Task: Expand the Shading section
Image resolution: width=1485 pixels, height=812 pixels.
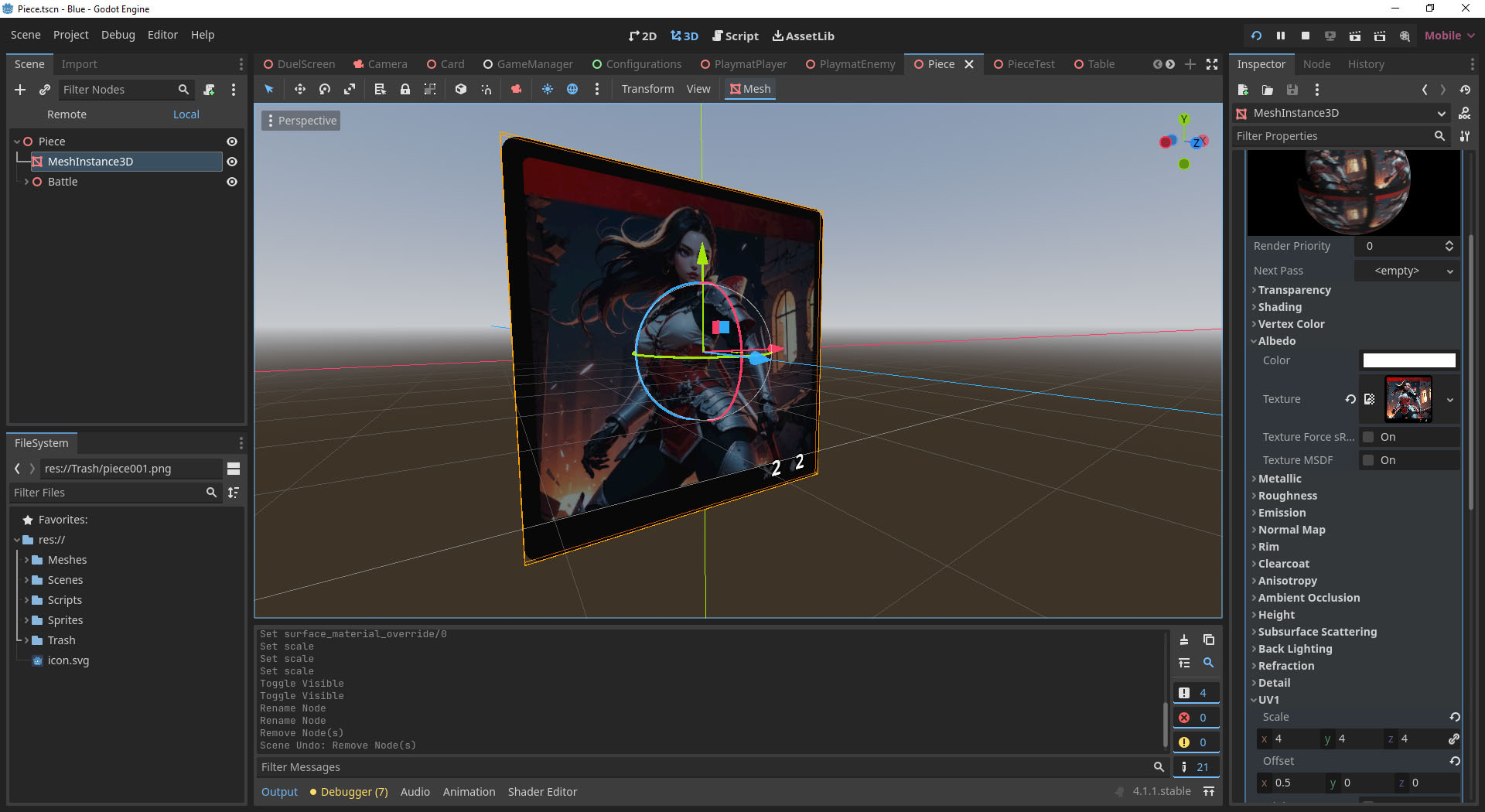Action: tap(1279, 307)
